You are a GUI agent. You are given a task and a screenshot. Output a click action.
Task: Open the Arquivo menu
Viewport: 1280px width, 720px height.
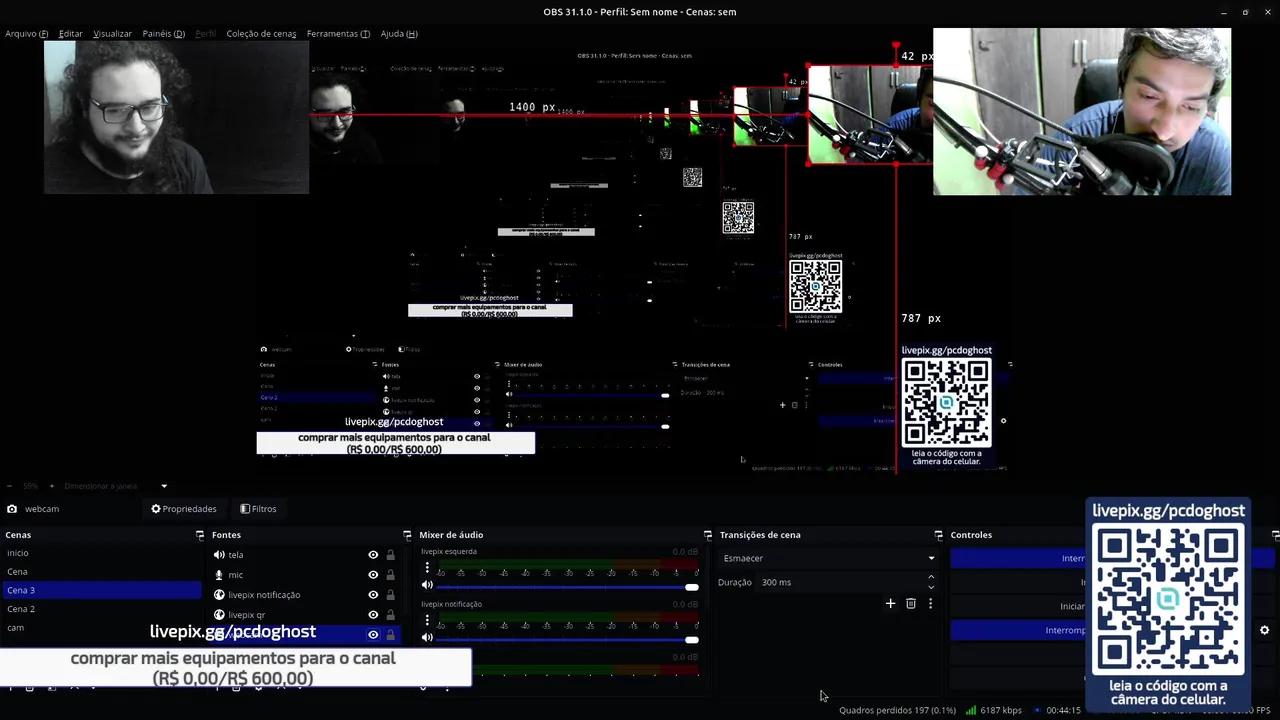pos(27,33)
